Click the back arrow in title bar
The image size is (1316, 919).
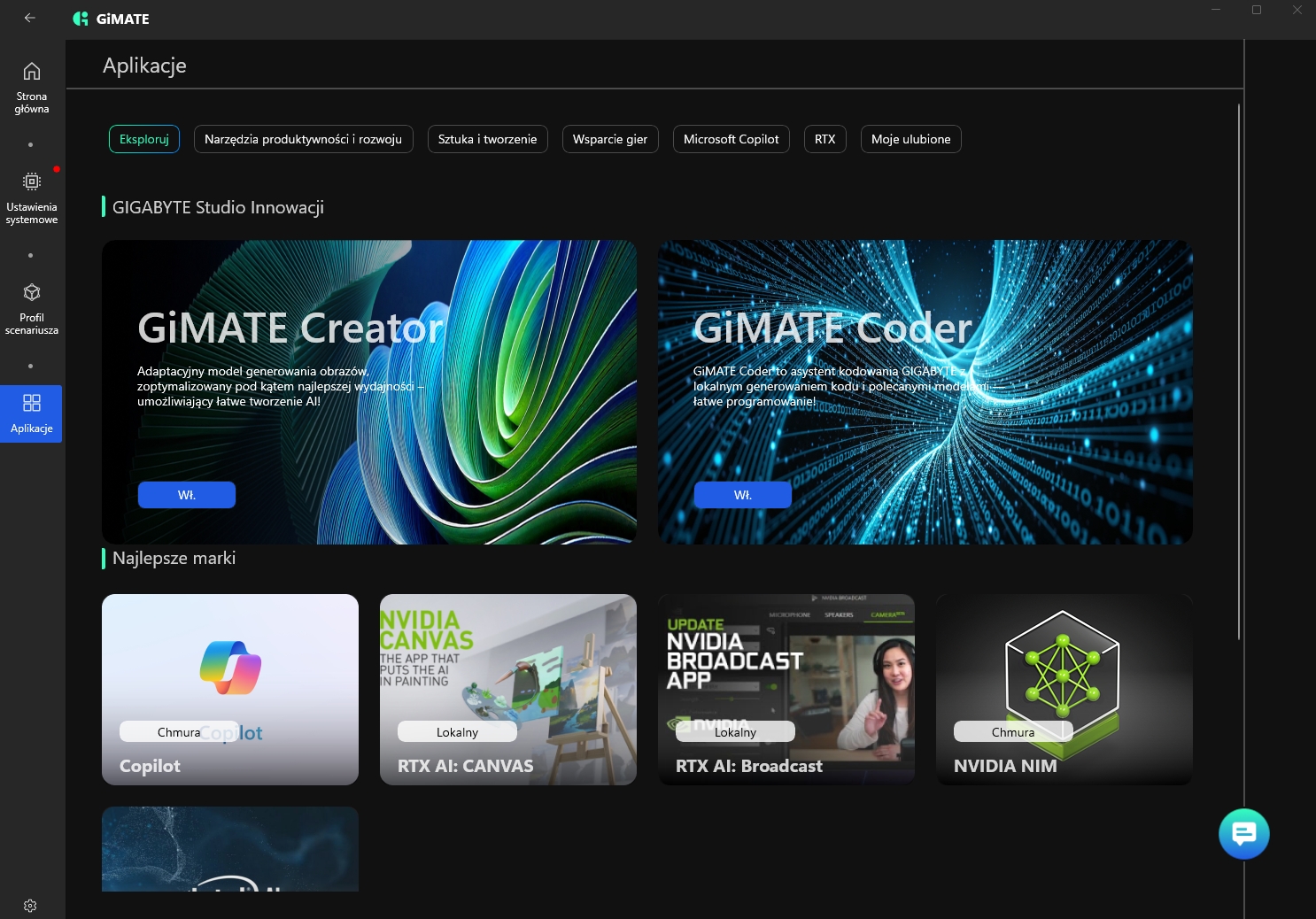pyautogui.click(x=30, y=18)
